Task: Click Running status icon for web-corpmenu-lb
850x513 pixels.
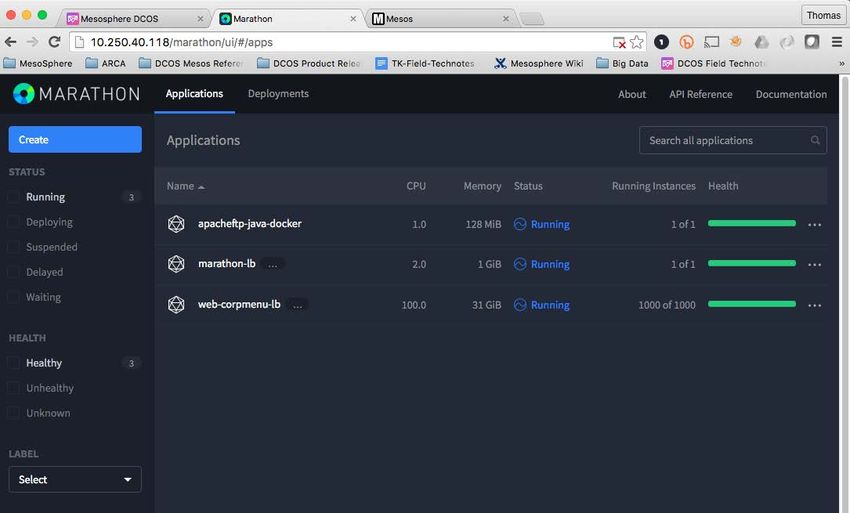Action: (x=520, y=305)
